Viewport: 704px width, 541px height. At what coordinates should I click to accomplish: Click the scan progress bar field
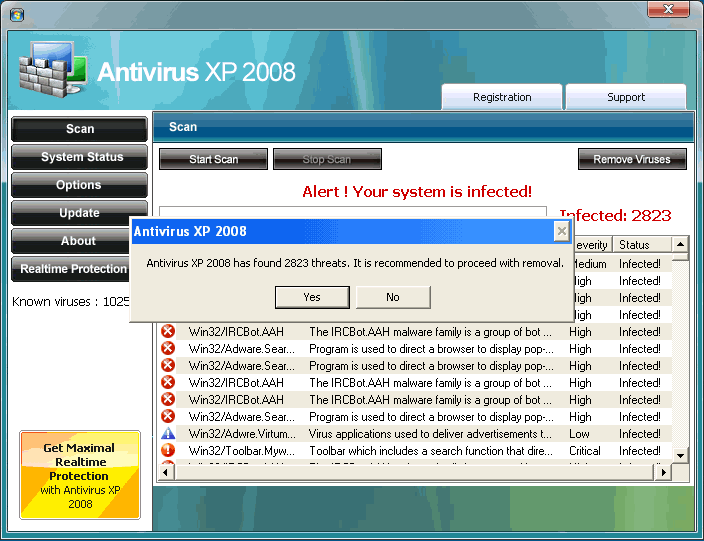pyautogui.click(x=353, y=212)
